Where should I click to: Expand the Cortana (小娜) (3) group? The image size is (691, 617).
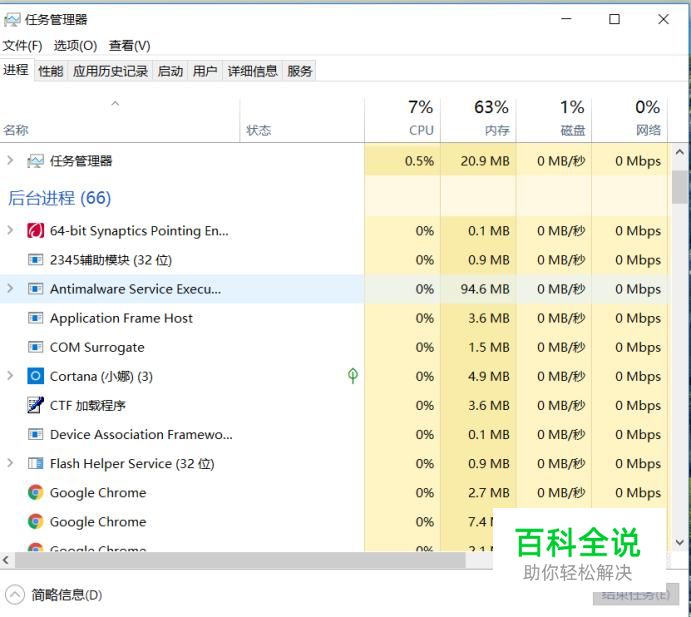point(10,375)
